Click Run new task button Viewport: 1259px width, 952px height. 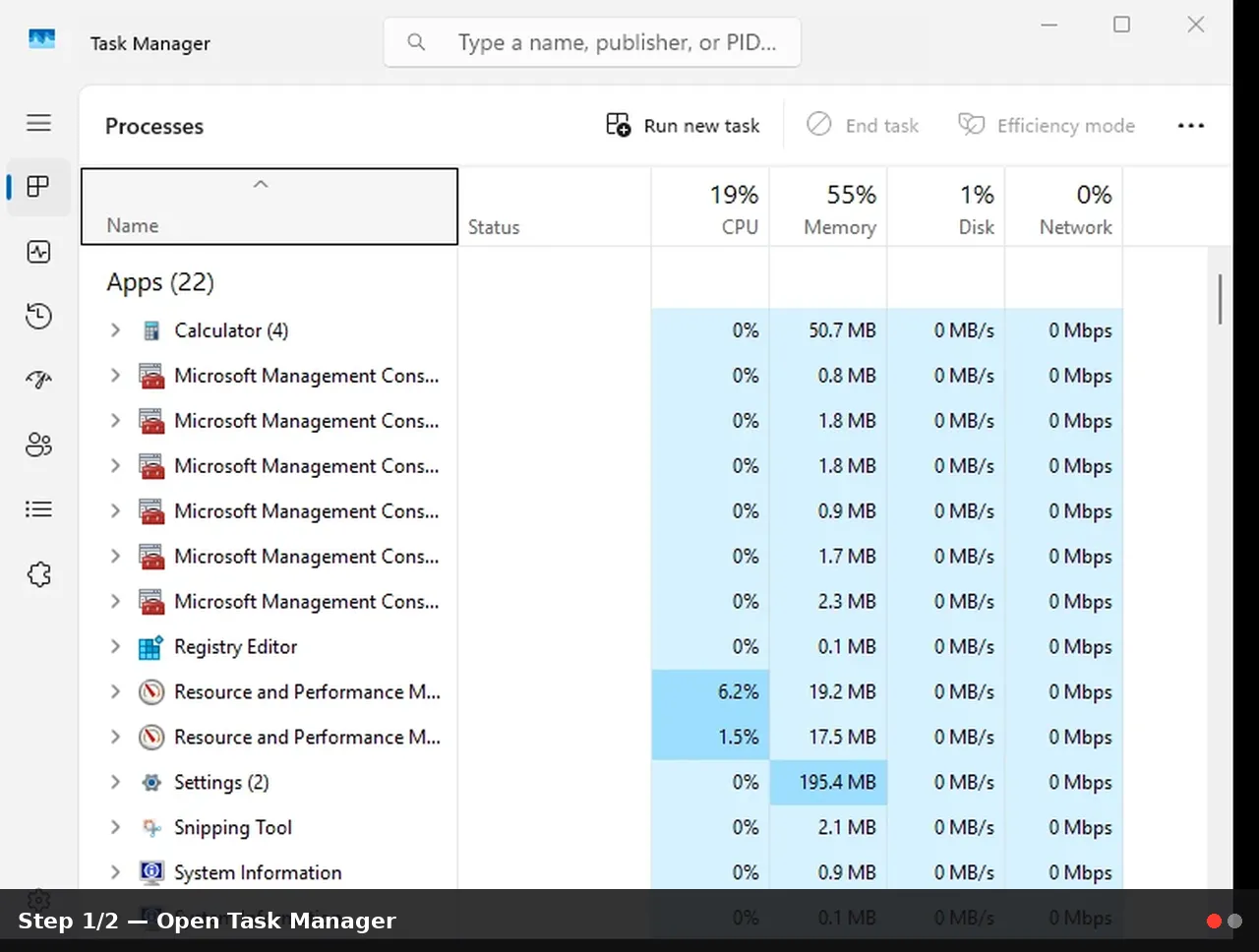click(x=683, y=126)
